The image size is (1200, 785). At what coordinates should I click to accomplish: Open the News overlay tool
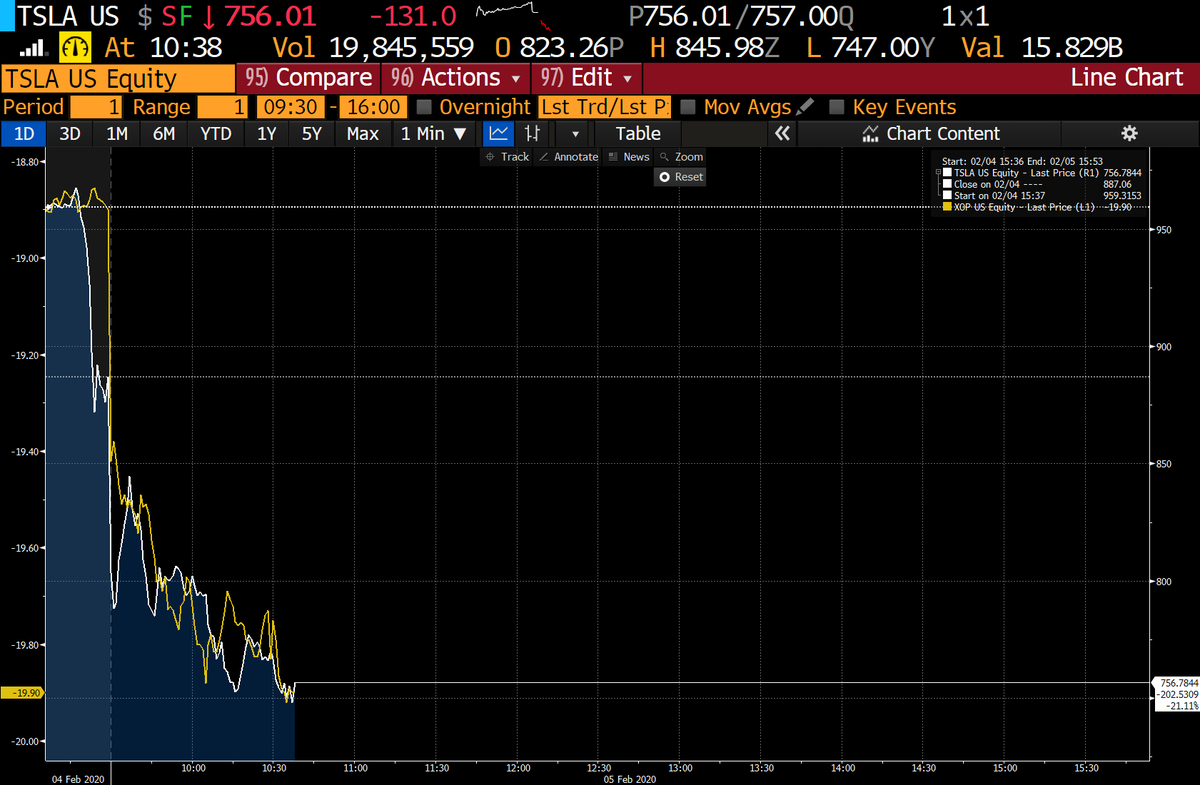click(629, 157)
